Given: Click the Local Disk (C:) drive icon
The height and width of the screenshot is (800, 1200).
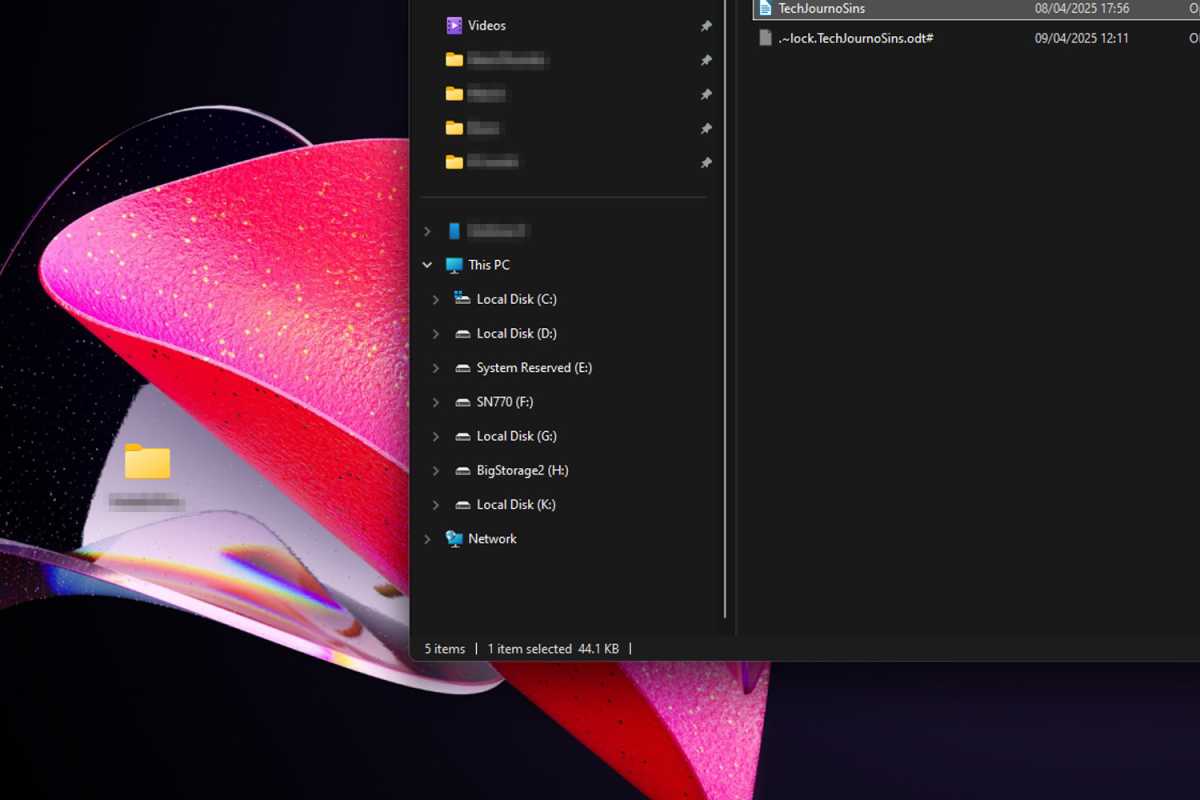Looking at the screenshot, I should coord(461,298).
